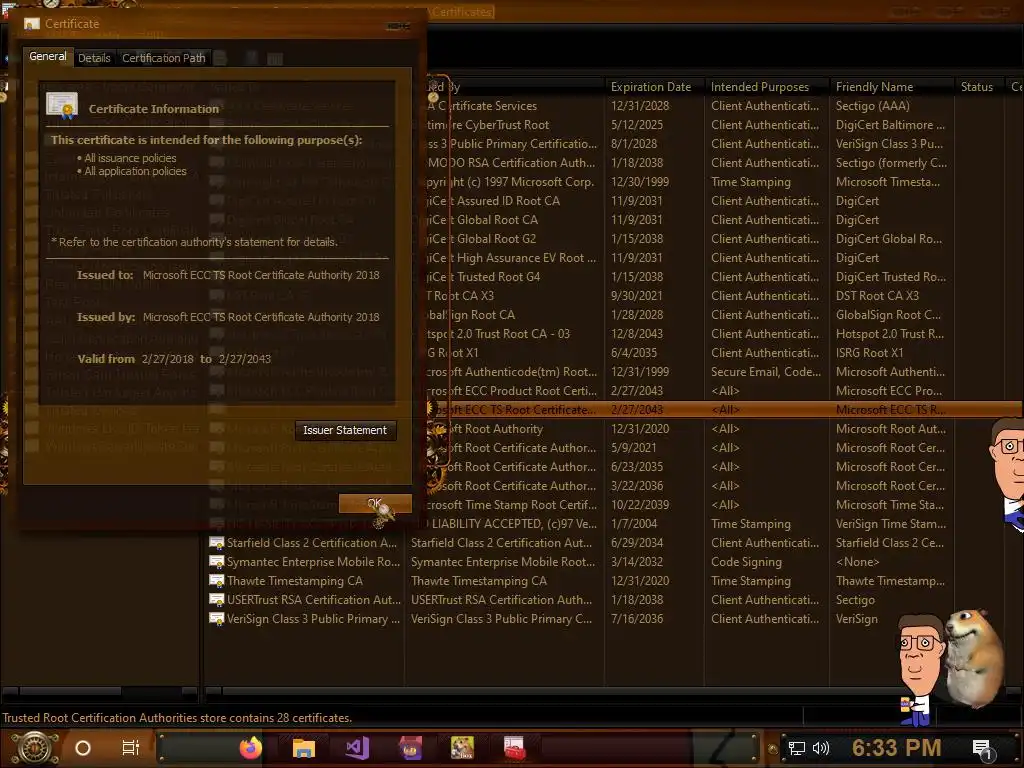
Task: Click DigiCert Baltimore friendly name cell
Action: coord(890,125)
